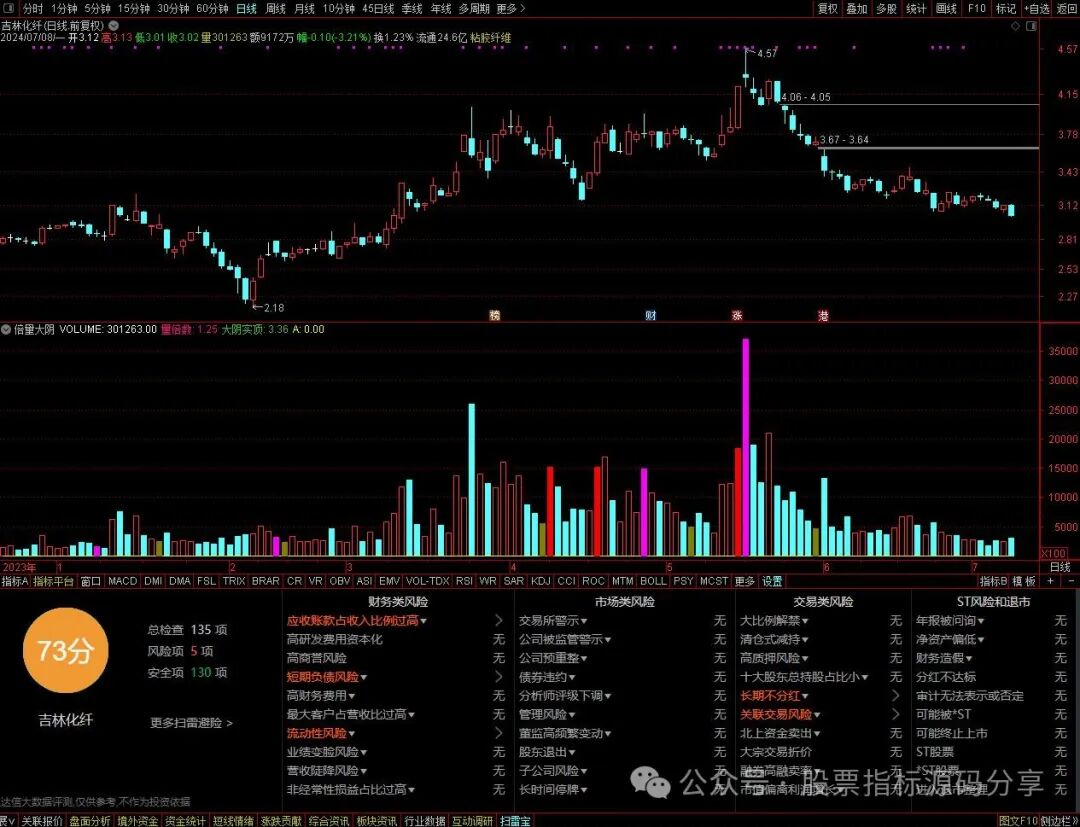Click the plus zoom-in button right of 模板
The height and width of the screenshot is (827, 1080).
coord(1050,581)
